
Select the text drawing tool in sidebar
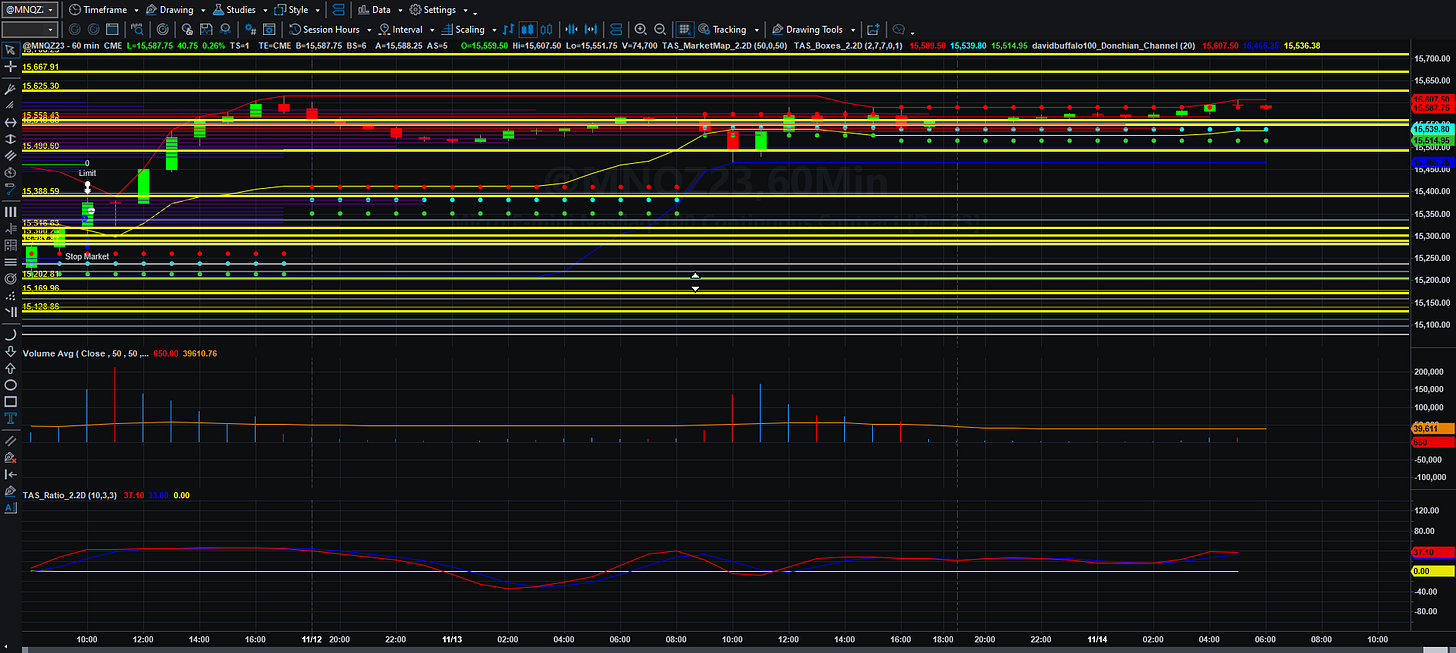click(10, 417)
